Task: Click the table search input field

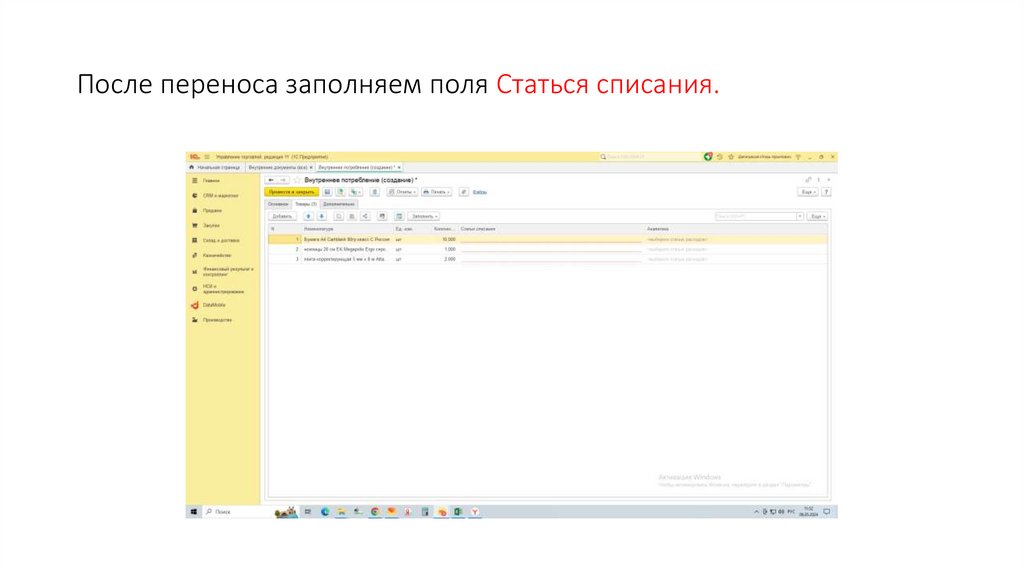Action: [x=755, y=216]
